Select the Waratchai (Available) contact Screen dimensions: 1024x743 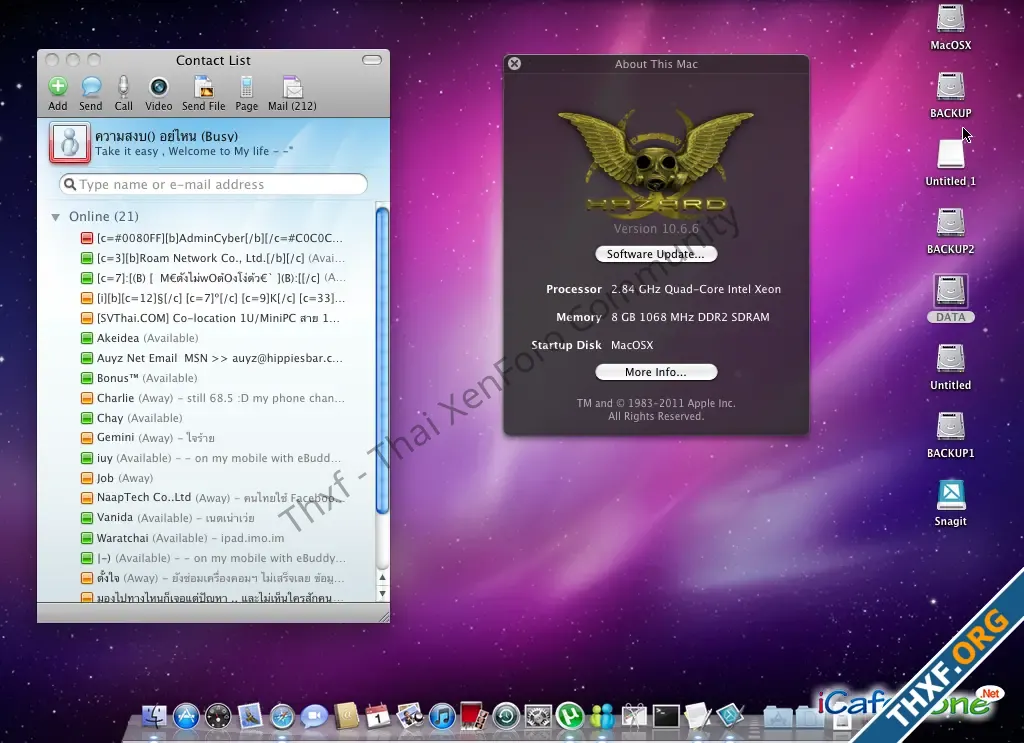point(212,538)
